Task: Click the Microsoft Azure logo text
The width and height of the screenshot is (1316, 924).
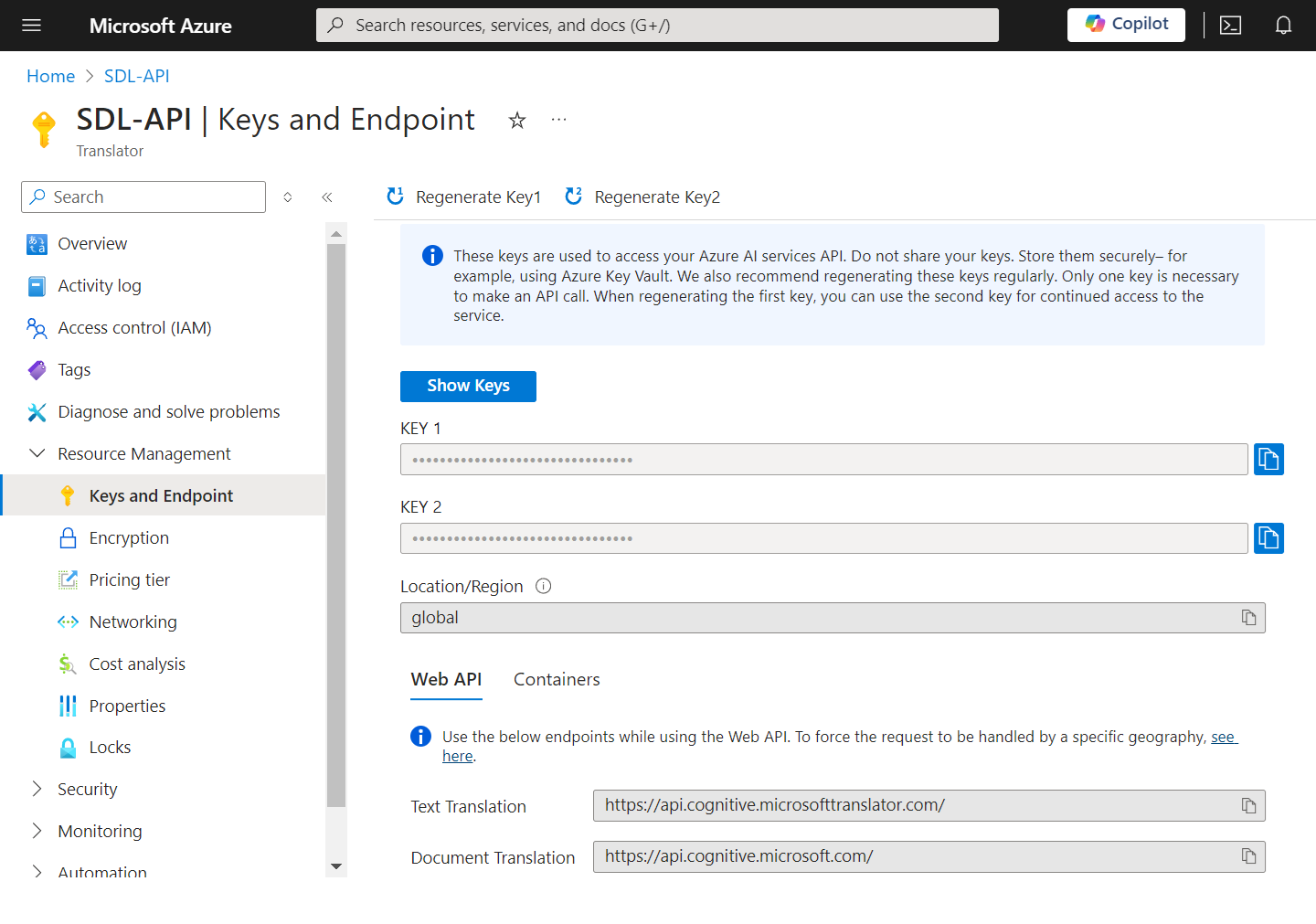Action: click(160, 26)
